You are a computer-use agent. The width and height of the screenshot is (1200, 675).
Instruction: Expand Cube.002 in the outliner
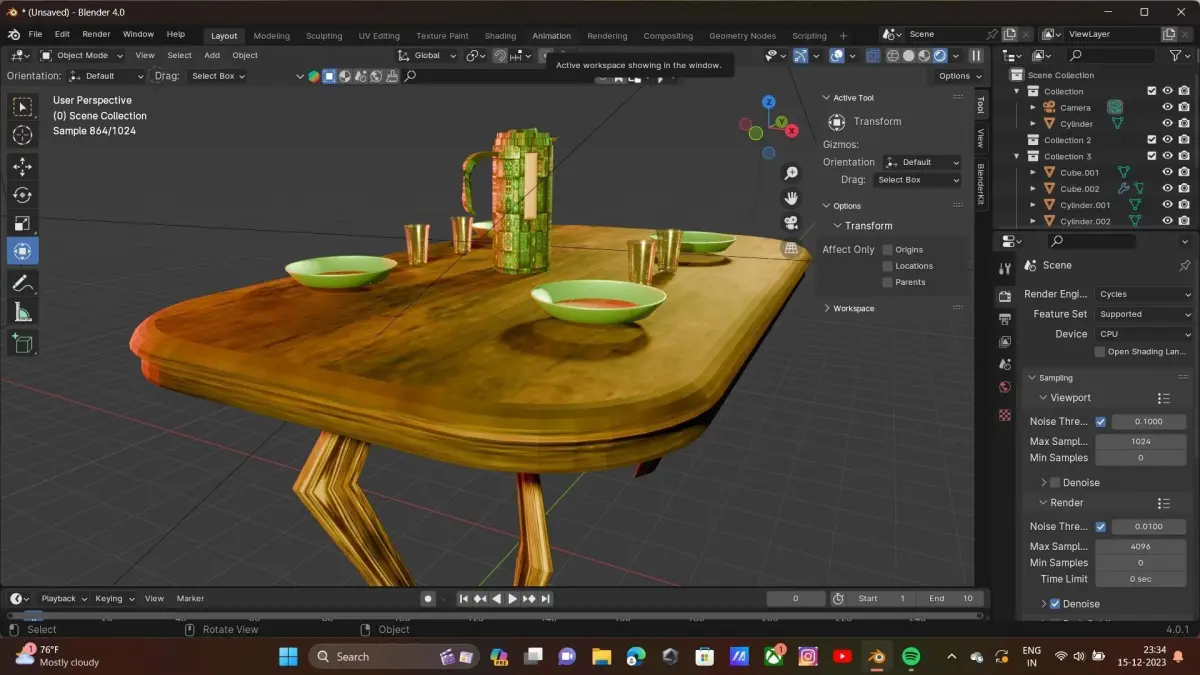coord(1035,188)
